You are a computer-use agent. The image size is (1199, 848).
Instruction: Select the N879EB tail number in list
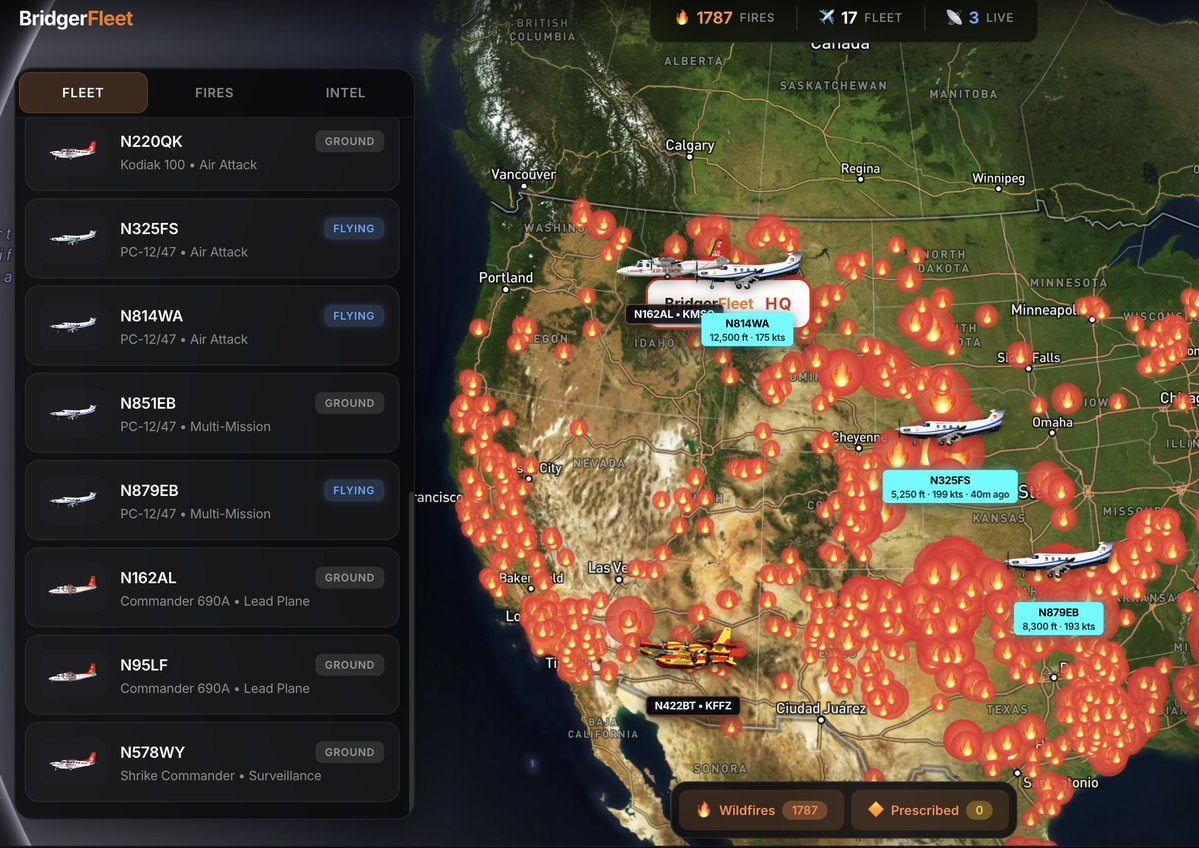149,490
